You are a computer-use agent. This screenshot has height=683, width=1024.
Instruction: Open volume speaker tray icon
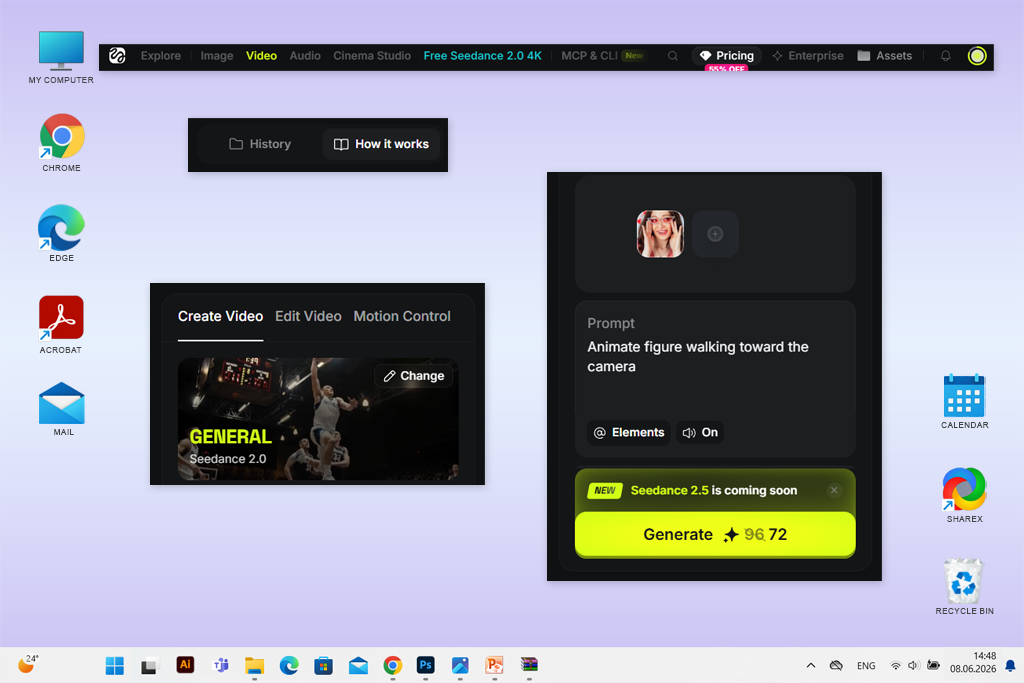[913, 665]
